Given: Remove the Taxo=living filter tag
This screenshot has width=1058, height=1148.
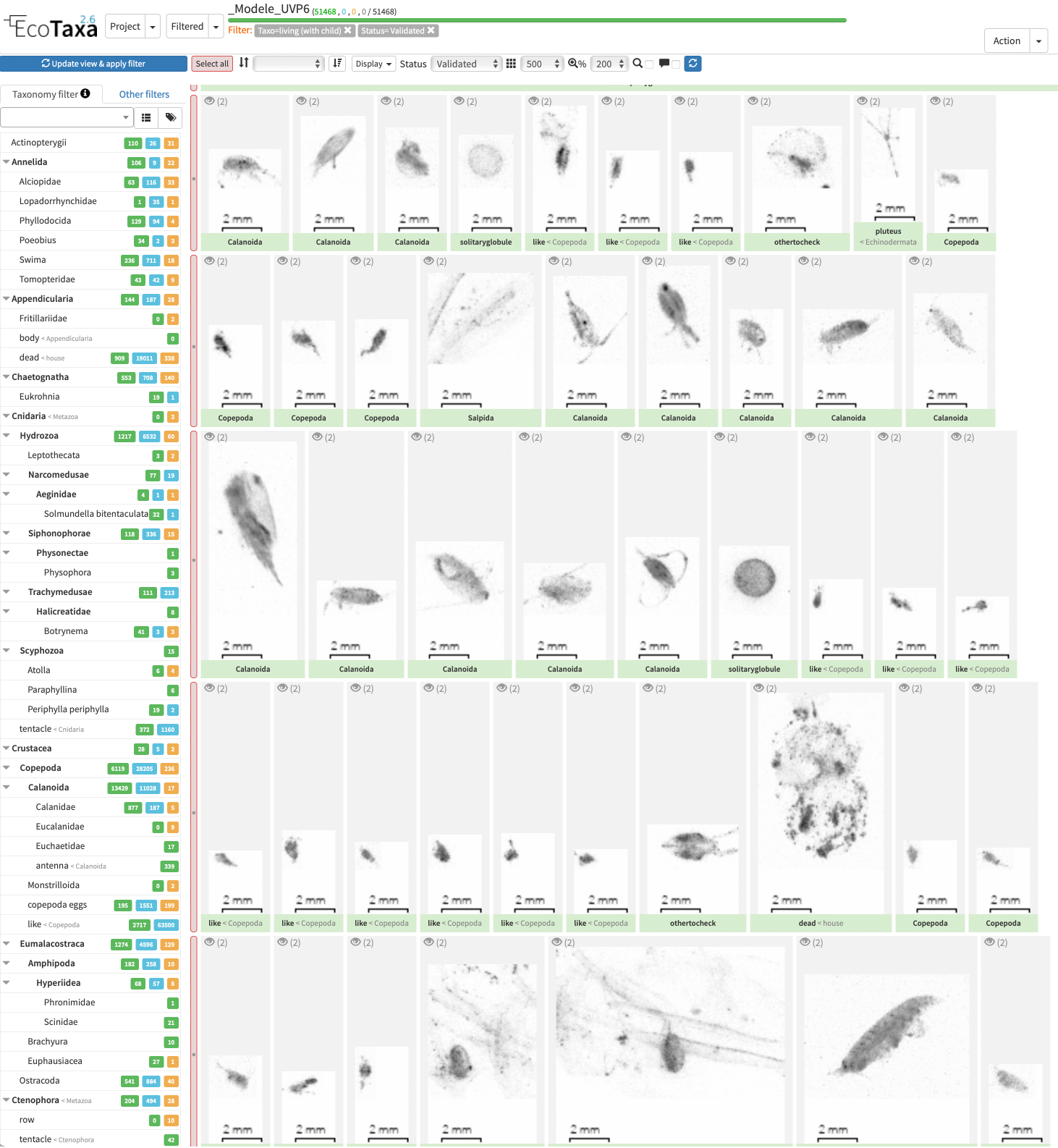Looking at the screenshot, I should pos(348,30).
